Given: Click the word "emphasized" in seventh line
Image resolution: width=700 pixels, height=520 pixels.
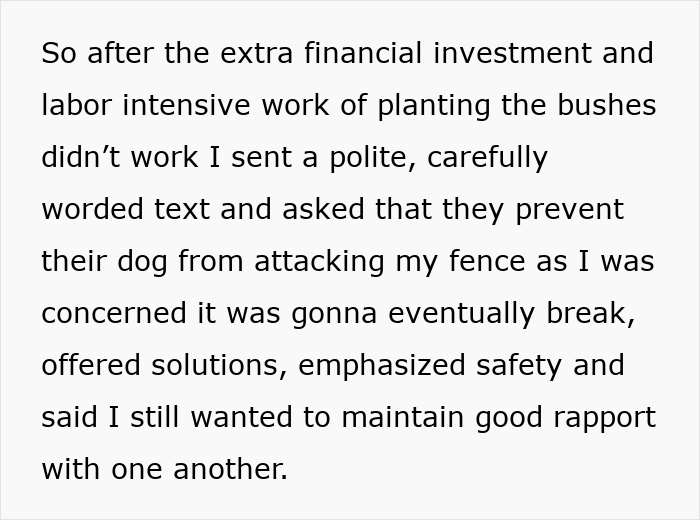Looking at the screenshot, I should coord(382,366).
